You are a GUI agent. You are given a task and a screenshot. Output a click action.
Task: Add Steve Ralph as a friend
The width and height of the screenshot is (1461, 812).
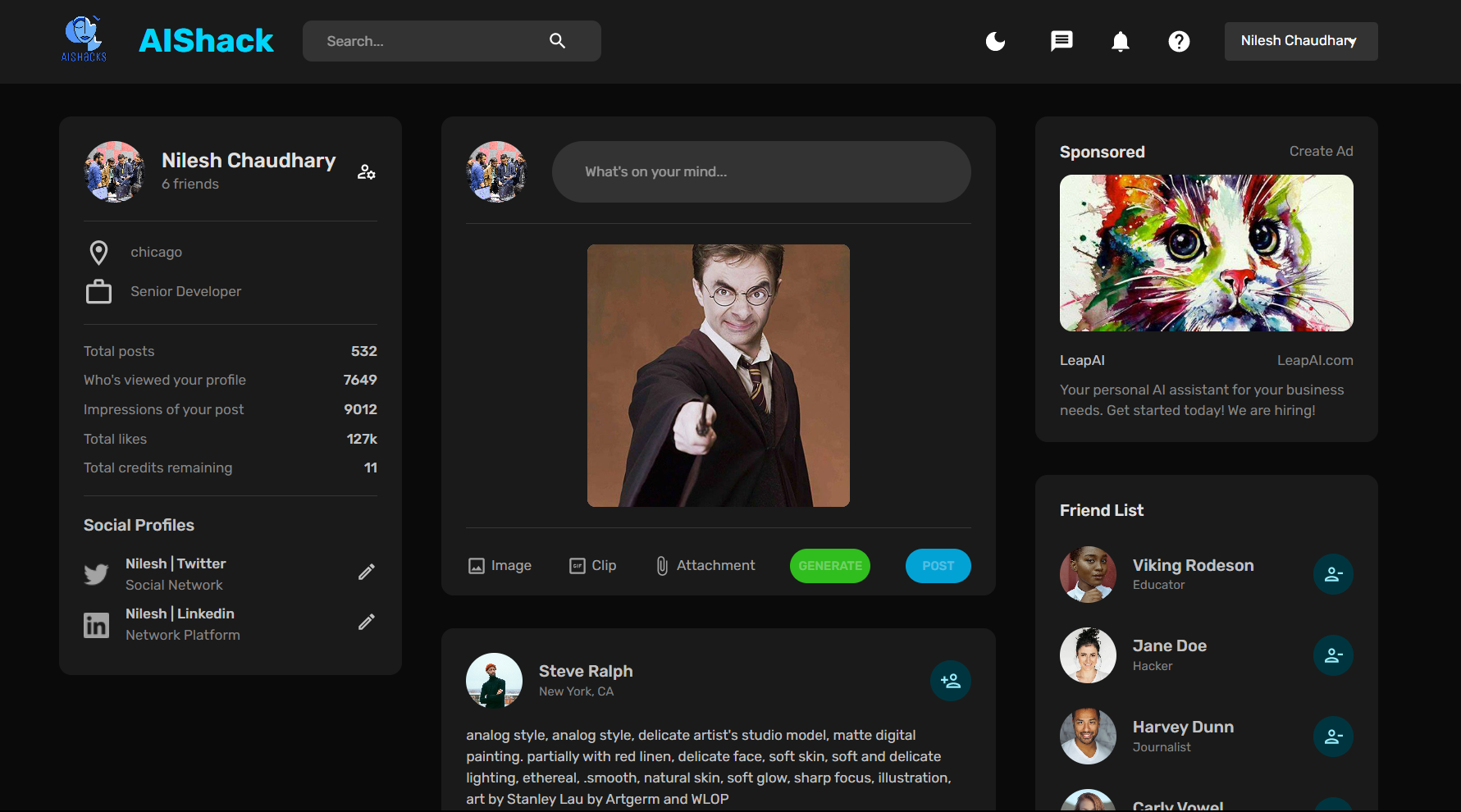tap(950, 680)
